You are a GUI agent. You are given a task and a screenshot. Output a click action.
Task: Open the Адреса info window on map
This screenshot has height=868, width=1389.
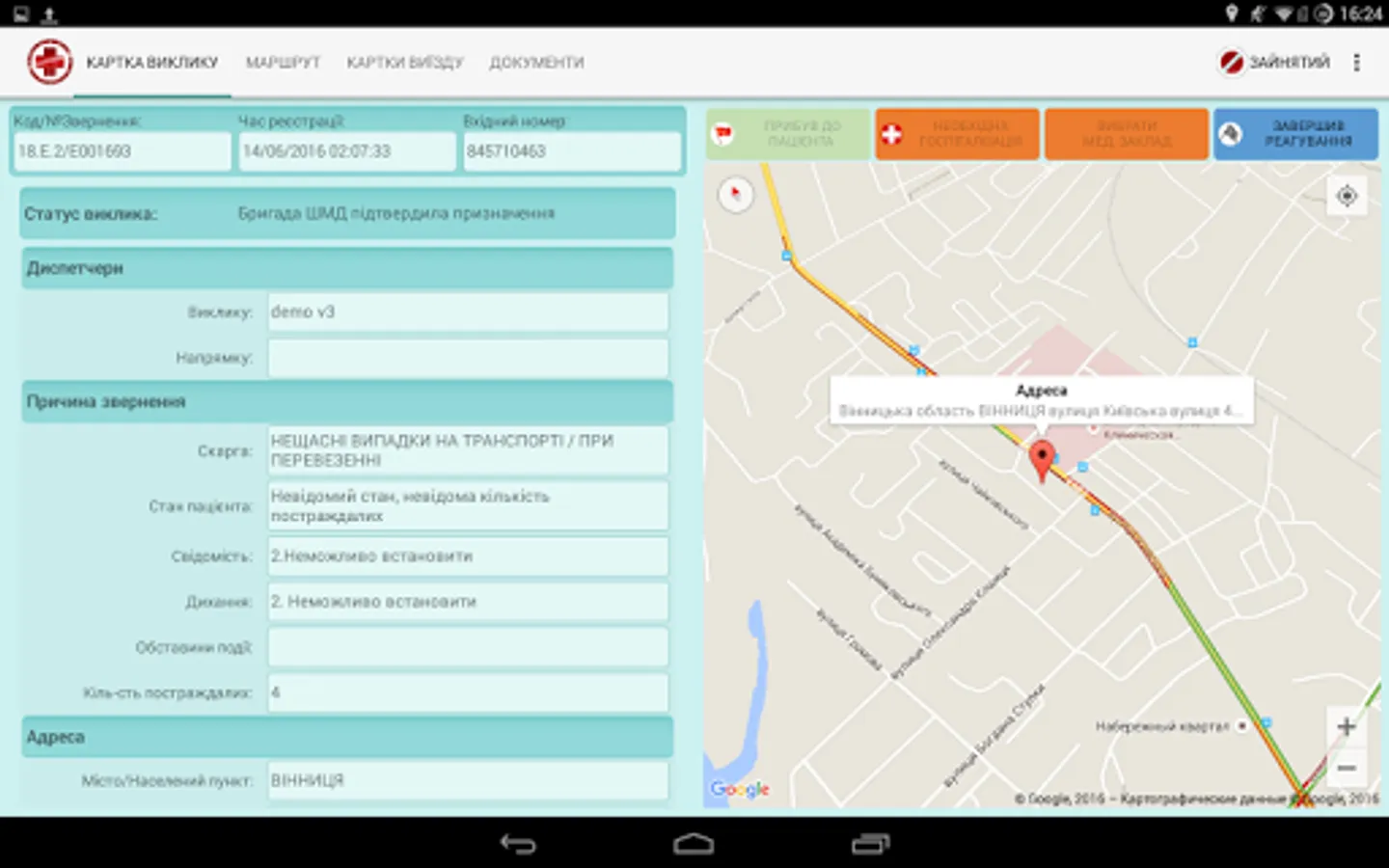(1042, 400)
